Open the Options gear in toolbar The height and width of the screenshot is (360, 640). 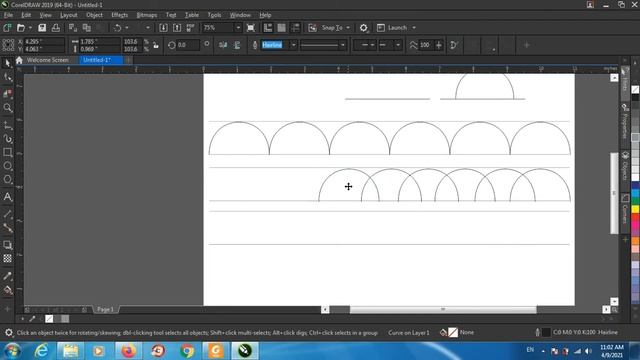(363, 28)
